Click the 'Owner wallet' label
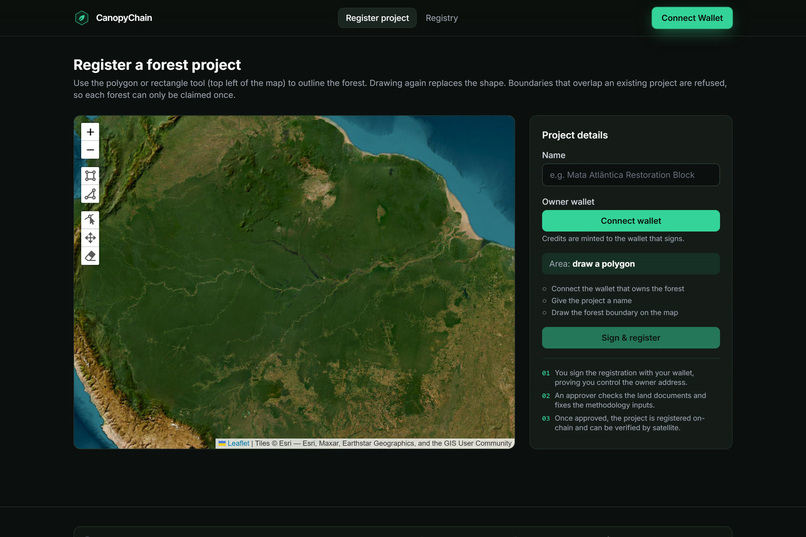 click(x=568, y=202)
